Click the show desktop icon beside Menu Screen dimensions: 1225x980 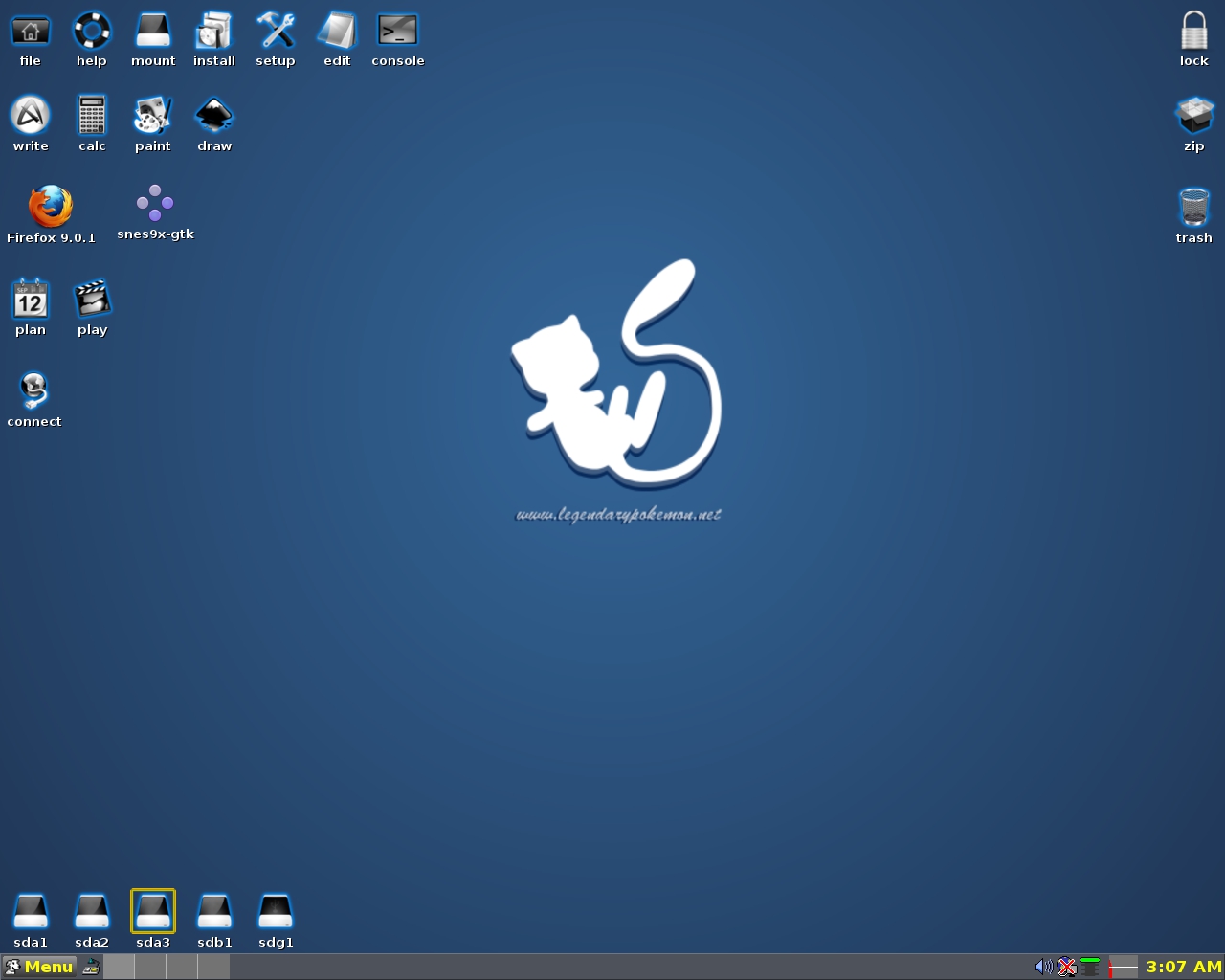tap(91, 967)
